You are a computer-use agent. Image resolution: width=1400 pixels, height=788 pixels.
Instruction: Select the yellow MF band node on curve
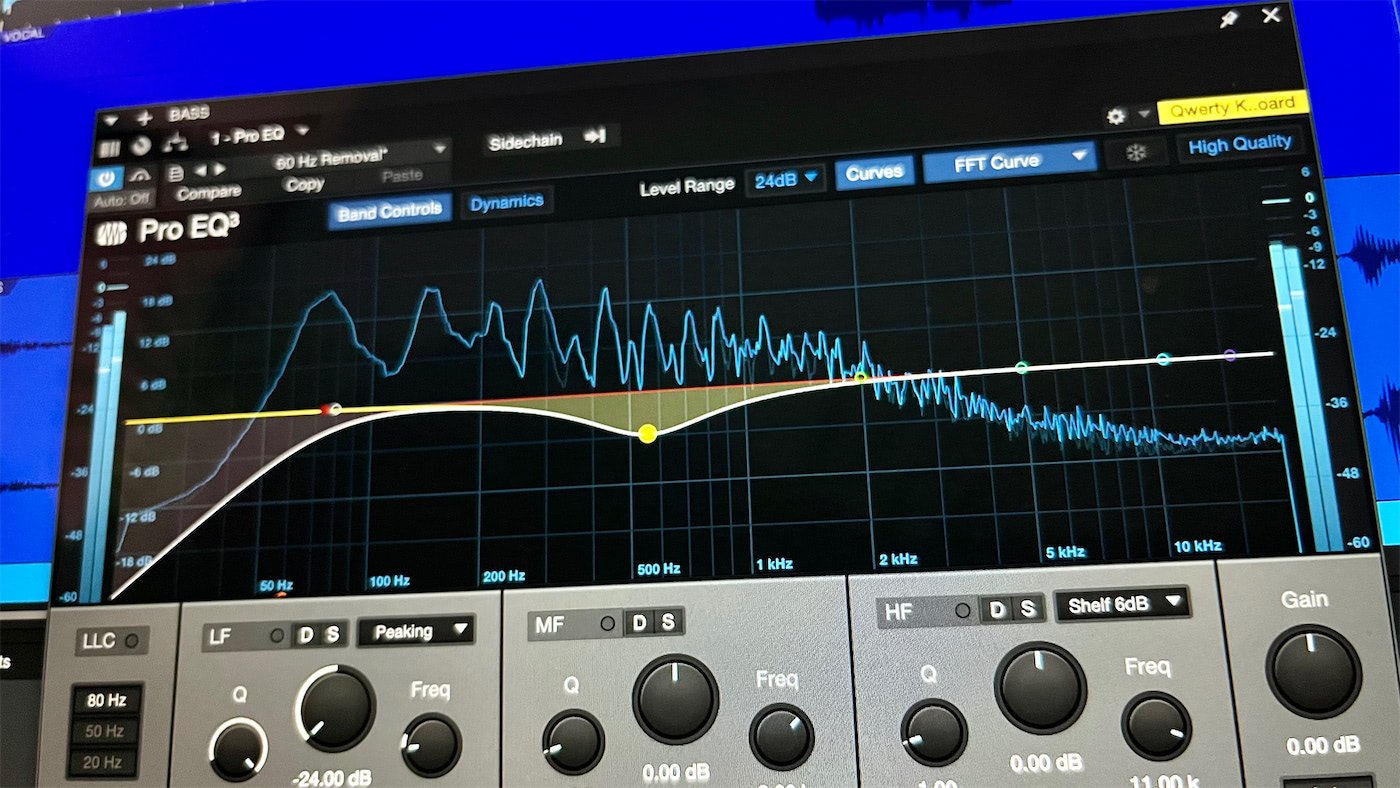(x=647, y=433)
